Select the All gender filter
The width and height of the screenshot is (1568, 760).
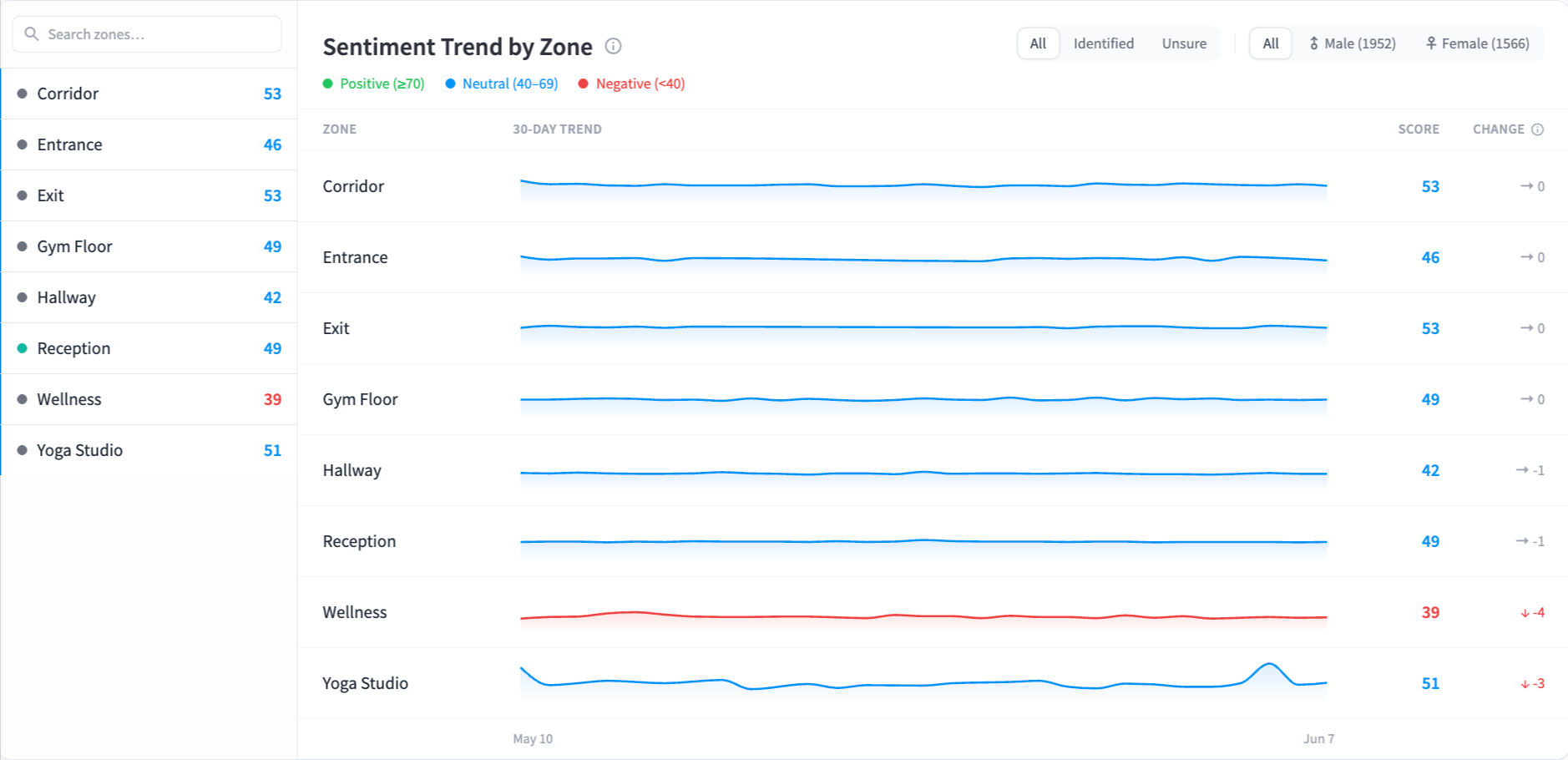click(1270, 43)
